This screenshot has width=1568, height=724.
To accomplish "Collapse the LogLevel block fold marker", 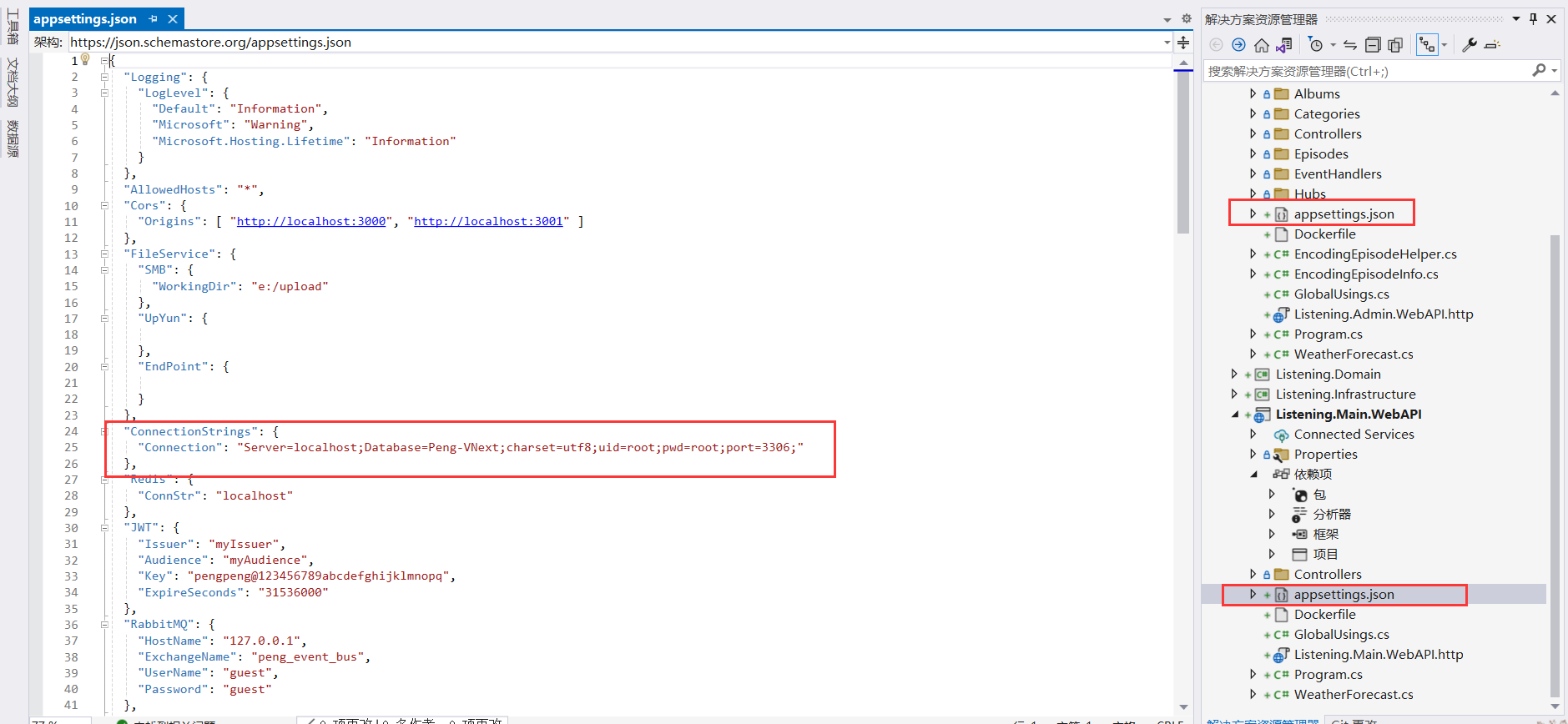I will tap(104, 93).
